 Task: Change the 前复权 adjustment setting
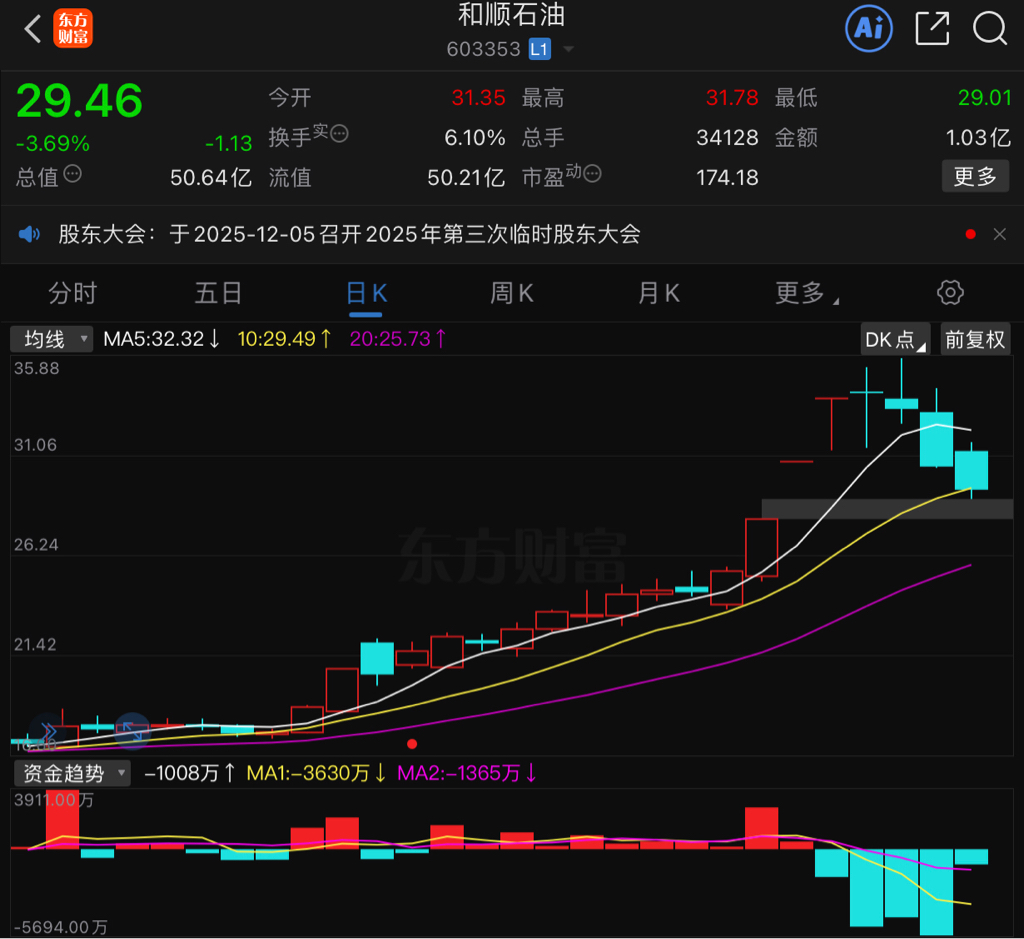pyautogui.click(x=975, y=340)
